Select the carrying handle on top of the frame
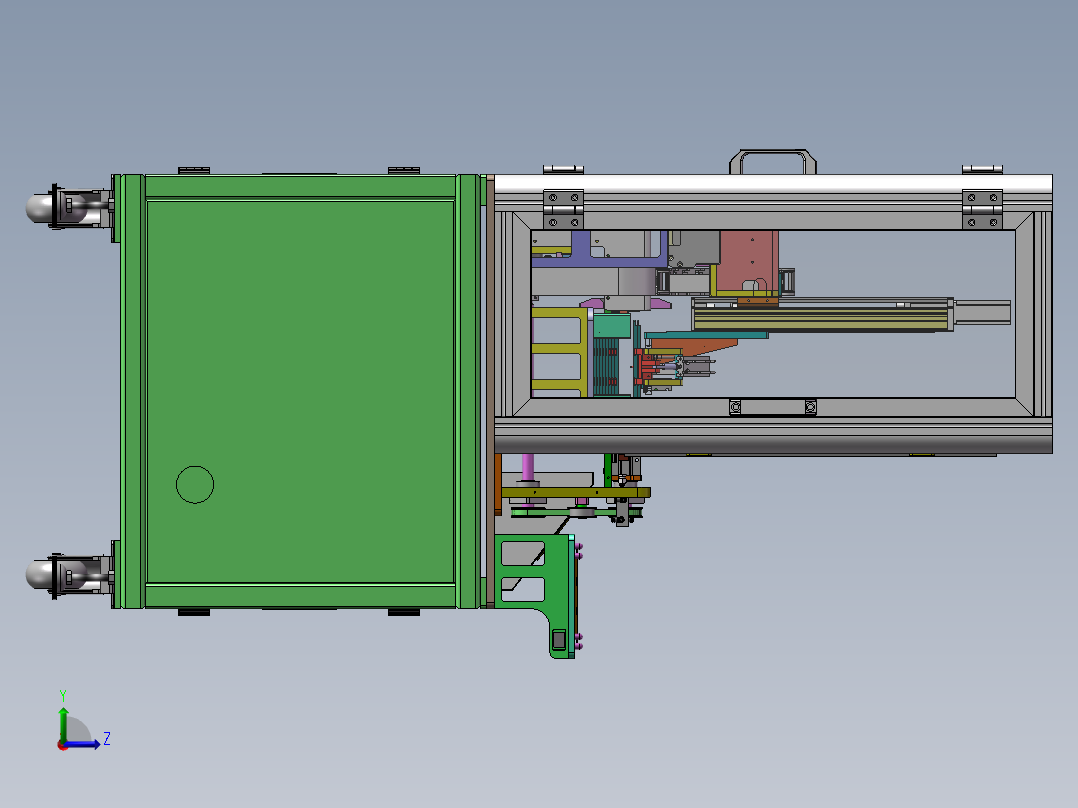This screenshot has height=808, width=1078. coord(773,162)
